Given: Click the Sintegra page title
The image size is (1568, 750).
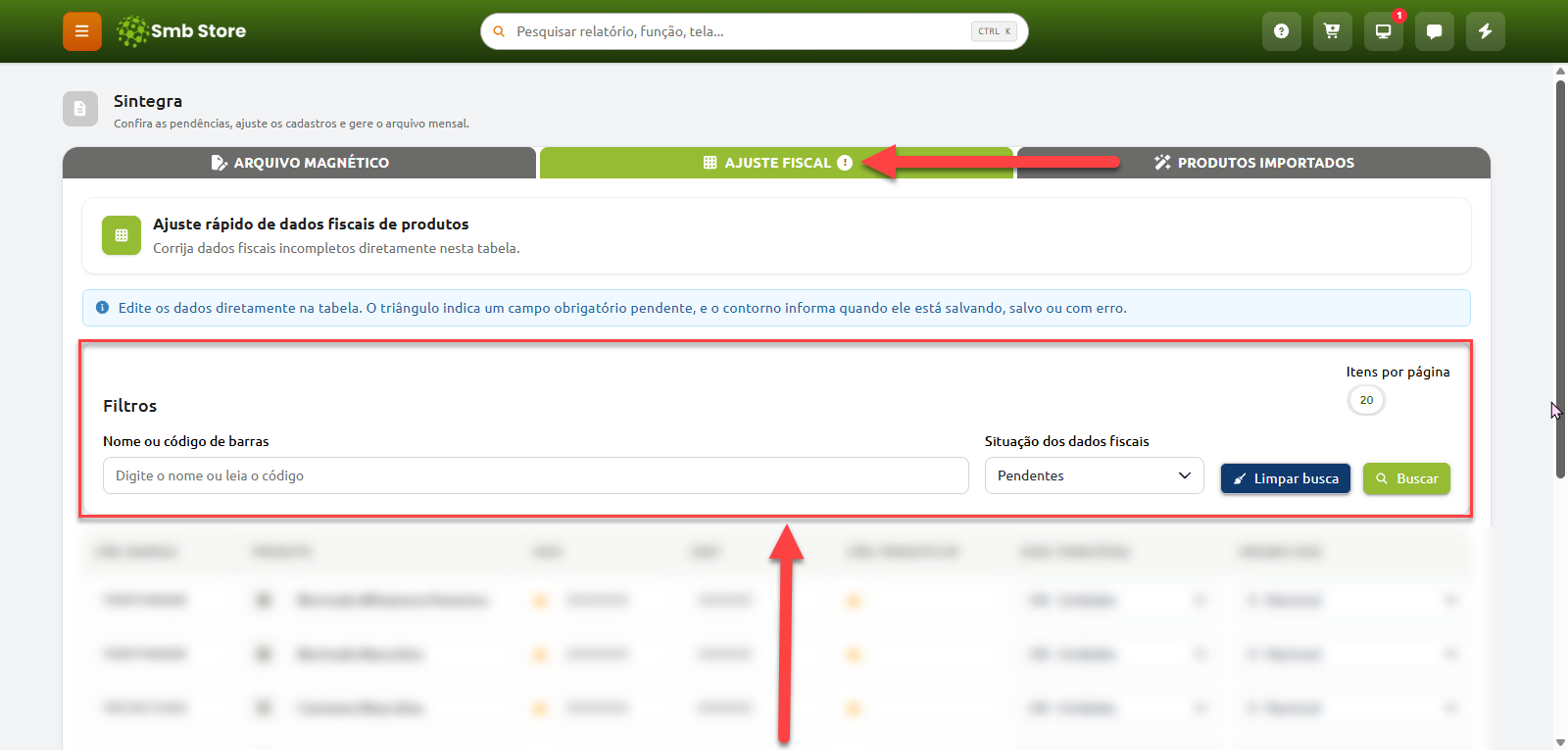Looking at the screenshot, I should point(148,101).
